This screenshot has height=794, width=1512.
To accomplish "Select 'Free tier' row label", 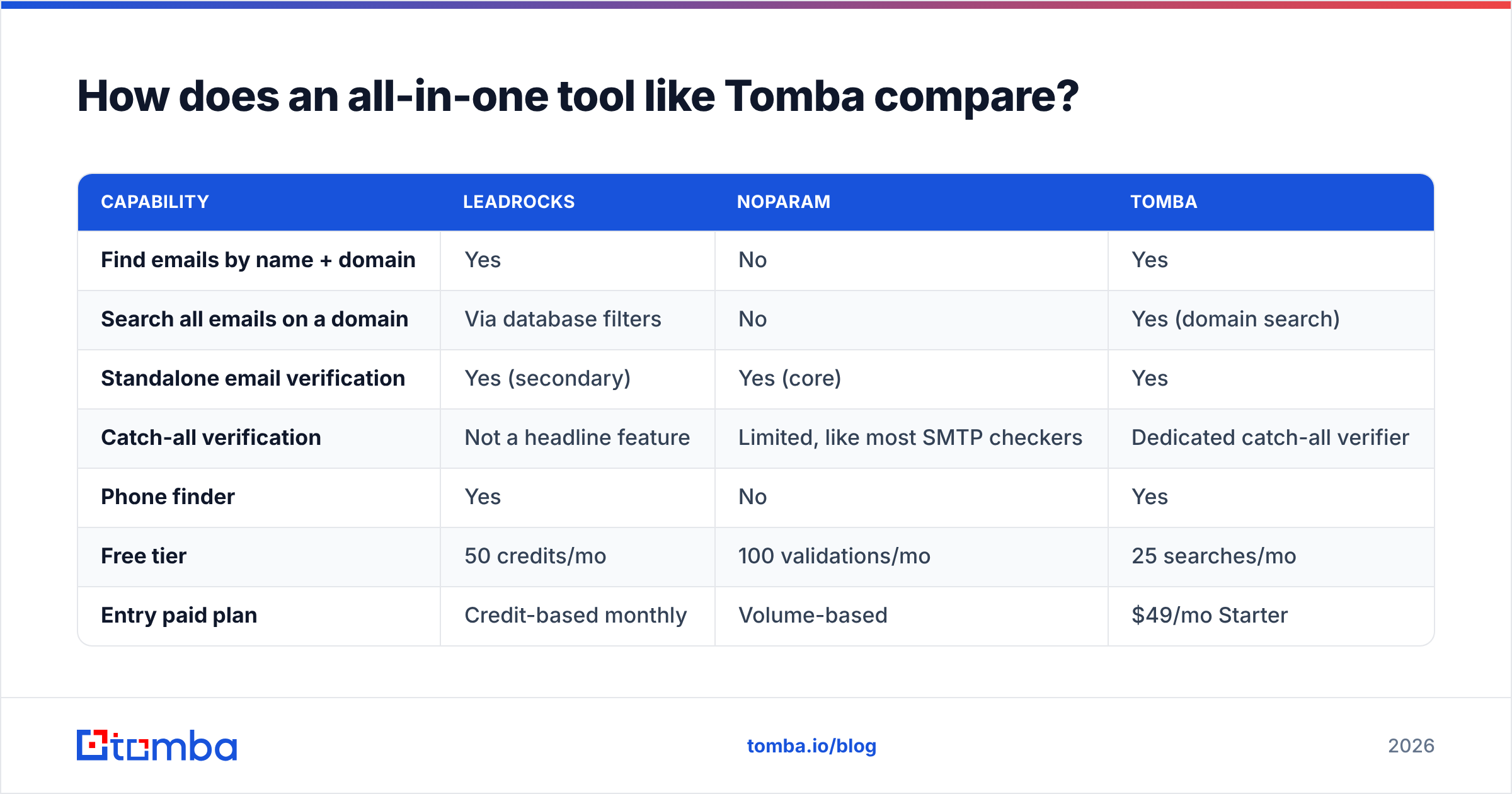I will coord(144,556).
